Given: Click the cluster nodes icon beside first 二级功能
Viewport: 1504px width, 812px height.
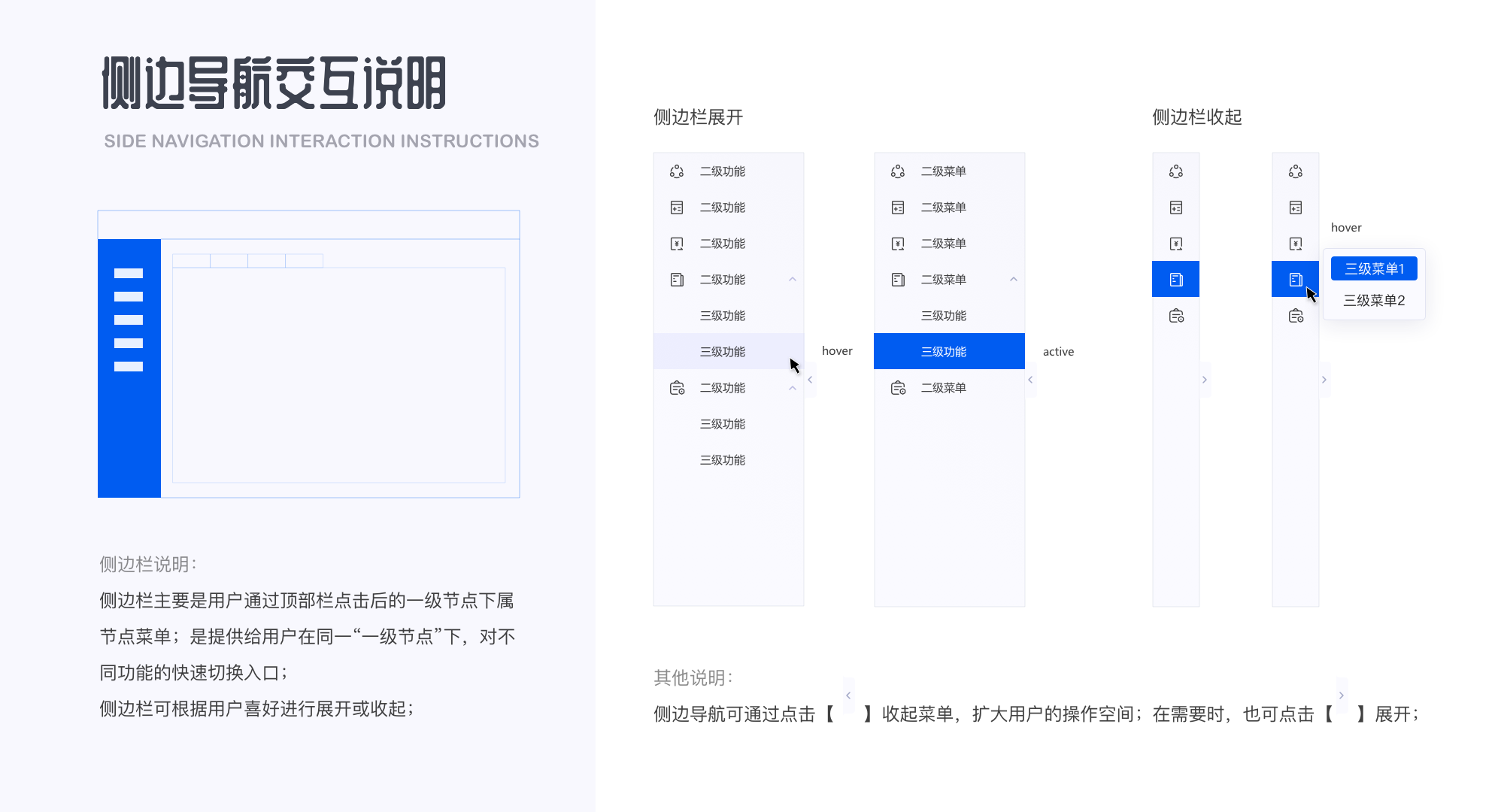Looking at the screenshot, I should click(677, 171).
